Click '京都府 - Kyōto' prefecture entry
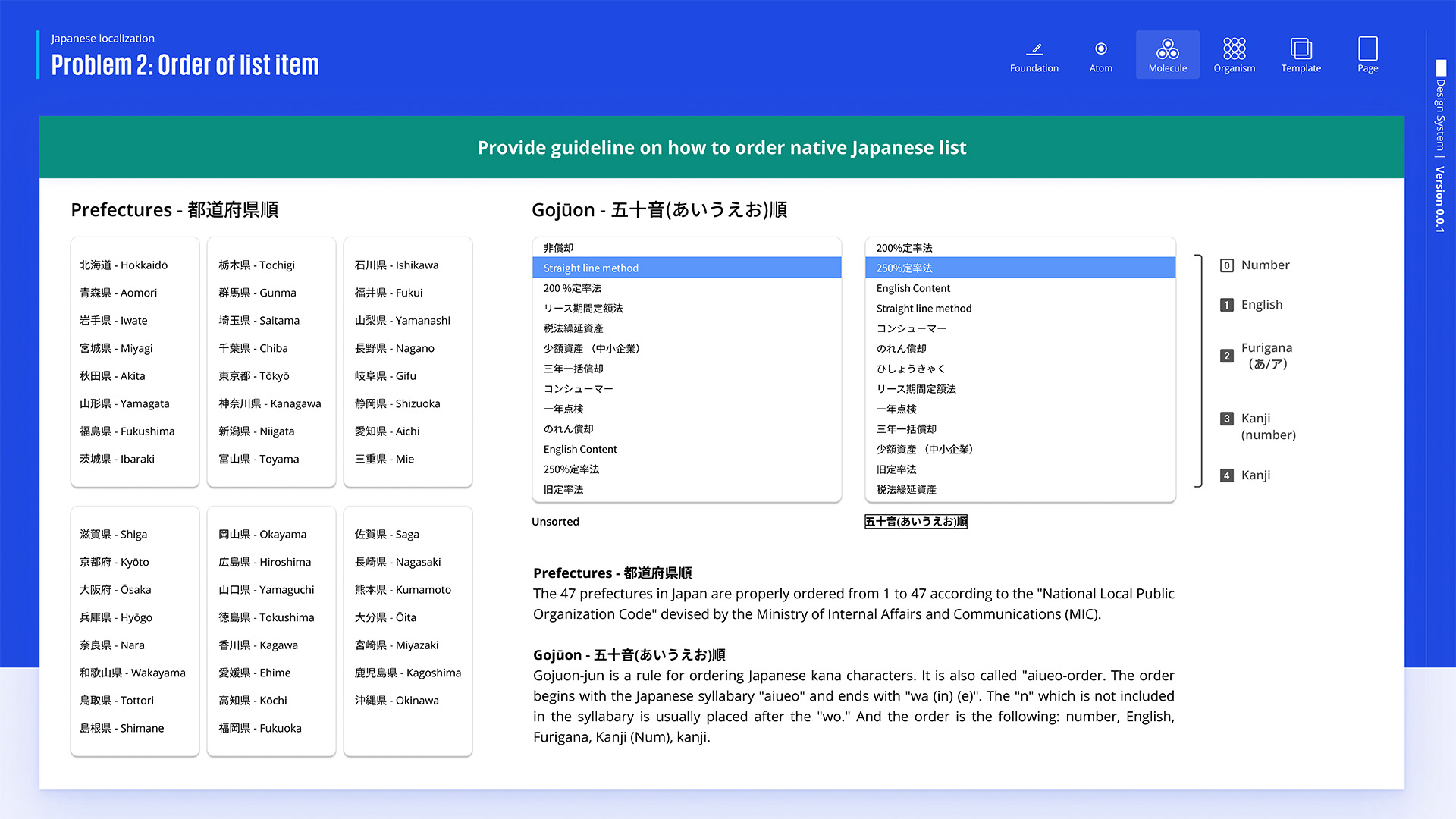The height and width of the screenshot is (819, 1456). coord(115,562)
